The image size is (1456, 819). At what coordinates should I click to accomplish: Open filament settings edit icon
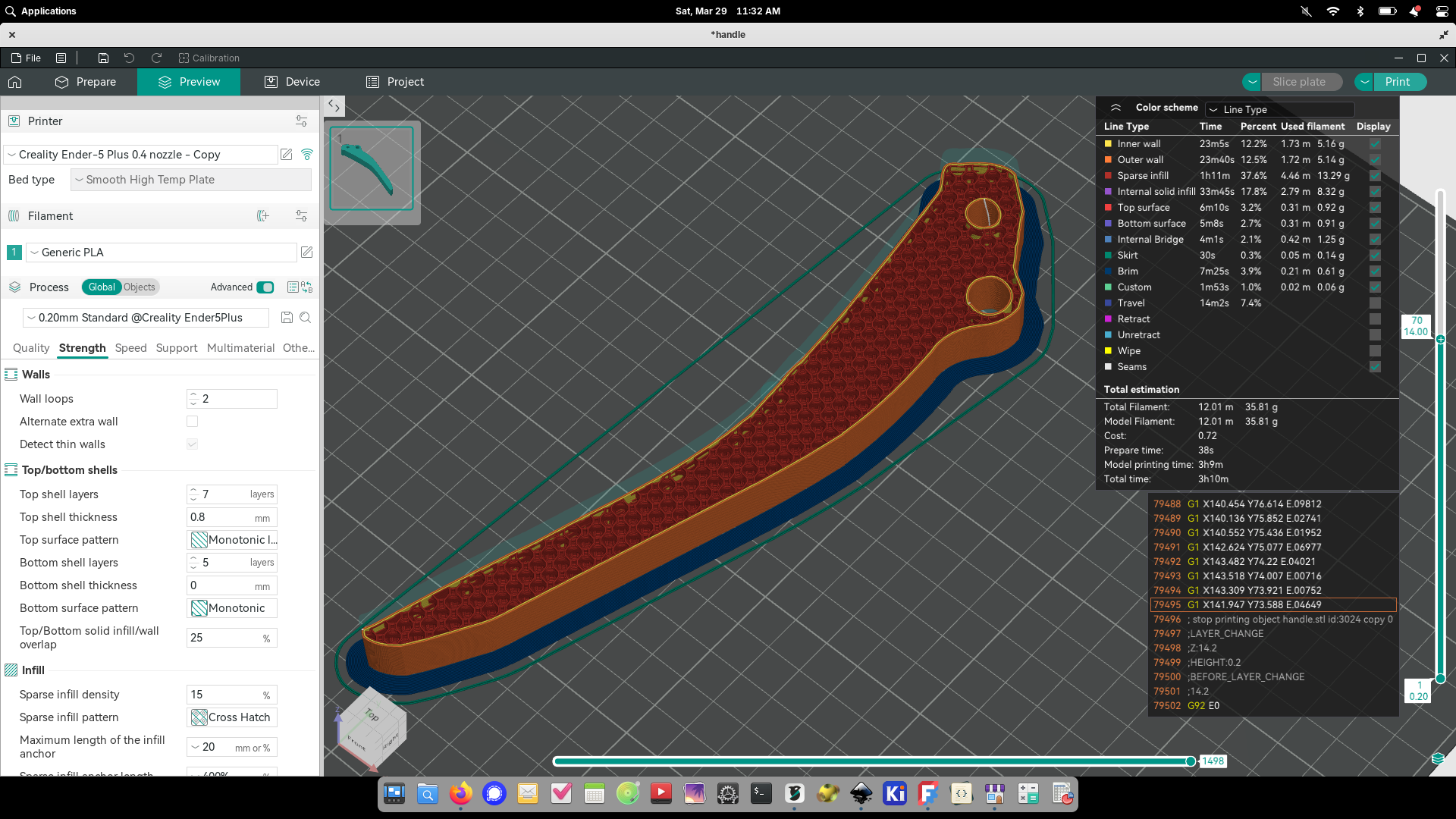[307, 253]
